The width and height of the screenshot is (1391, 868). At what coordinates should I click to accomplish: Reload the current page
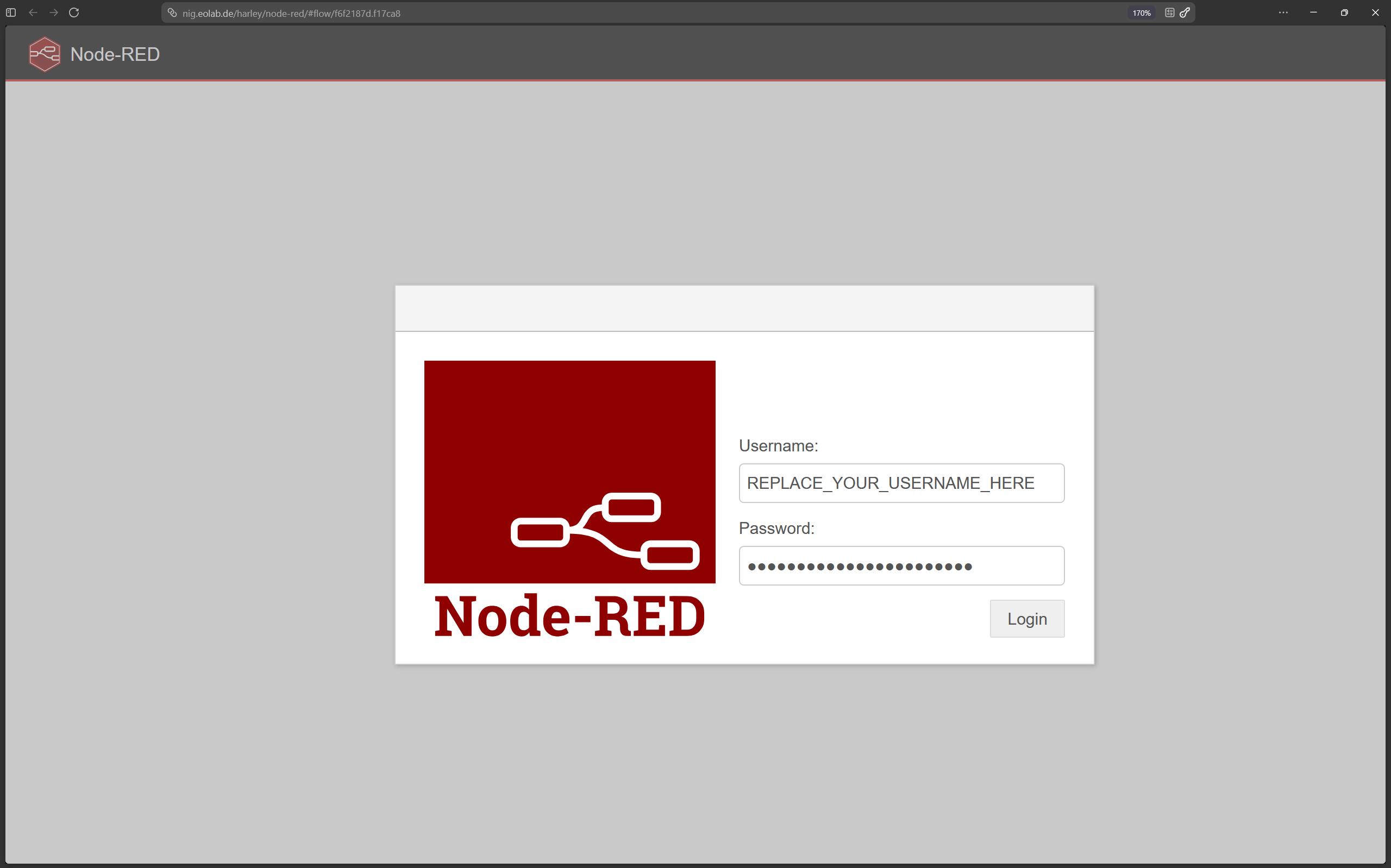point(74,12)
